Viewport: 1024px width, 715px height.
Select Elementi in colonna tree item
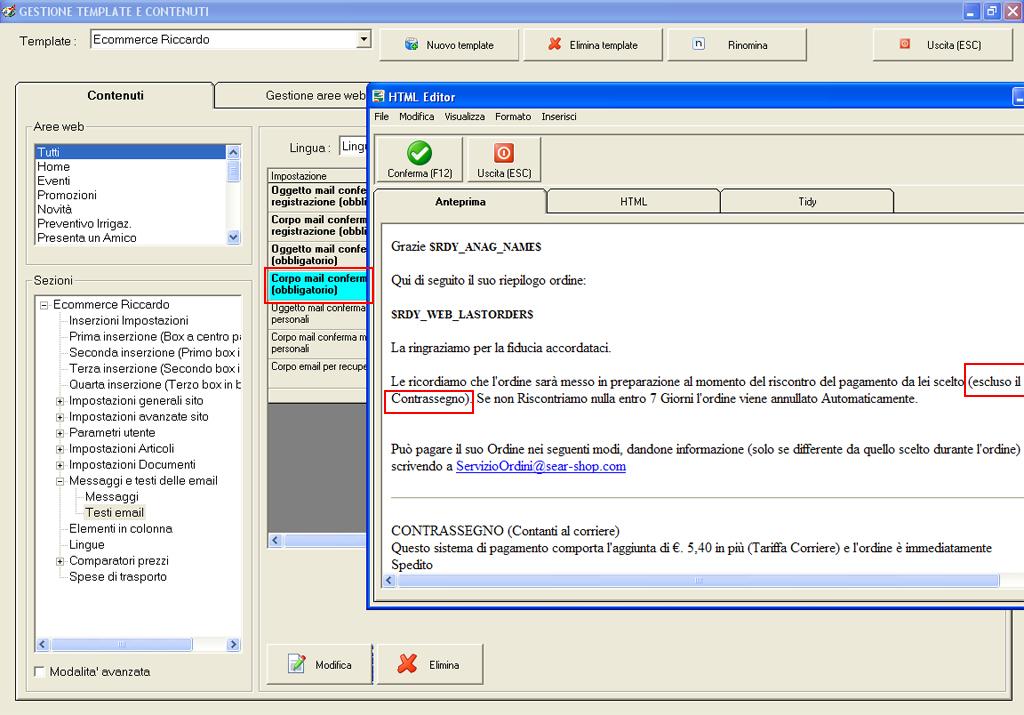(121, 529)
